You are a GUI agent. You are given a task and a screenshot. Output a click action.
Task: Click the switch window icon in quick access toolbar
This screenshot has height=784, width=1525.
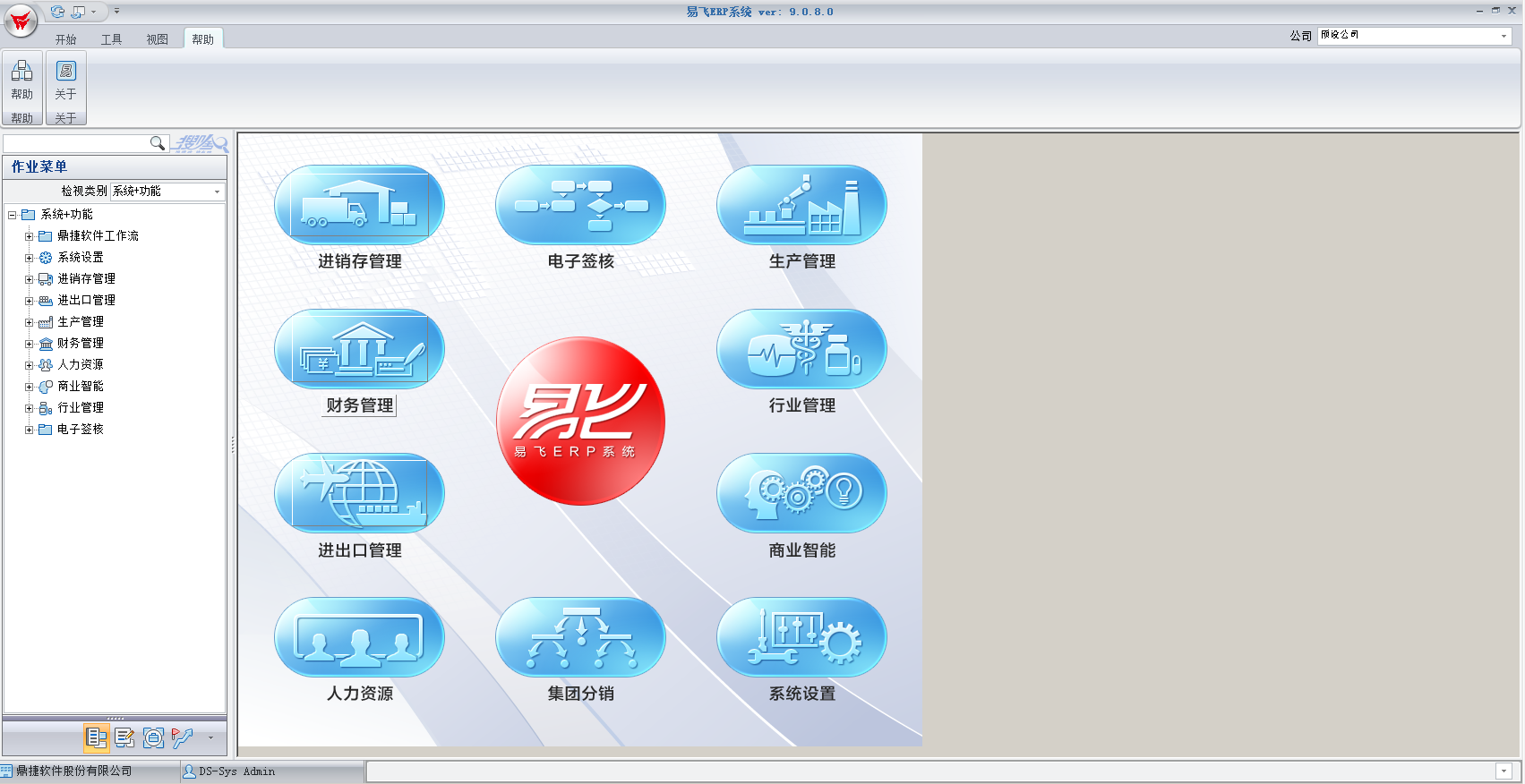click(79, 12)
